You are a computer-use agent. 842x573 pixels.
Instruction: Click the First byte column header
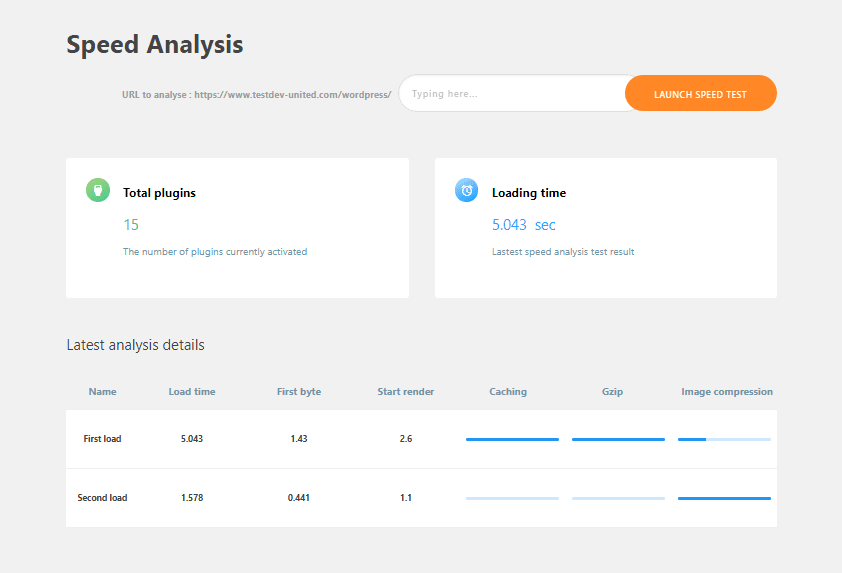tap(299, 392)
